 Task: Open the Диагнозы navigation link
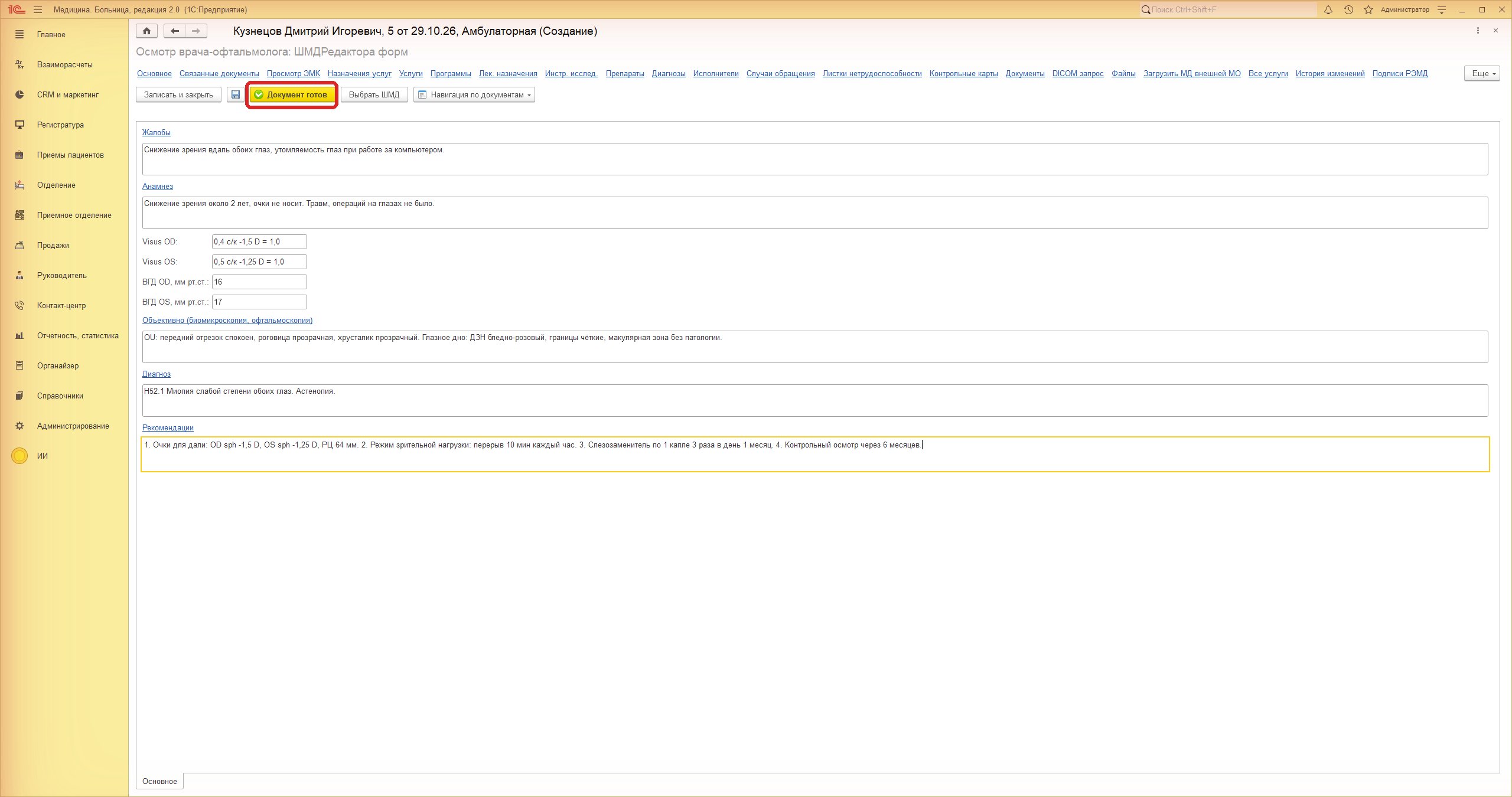[669, 73]
